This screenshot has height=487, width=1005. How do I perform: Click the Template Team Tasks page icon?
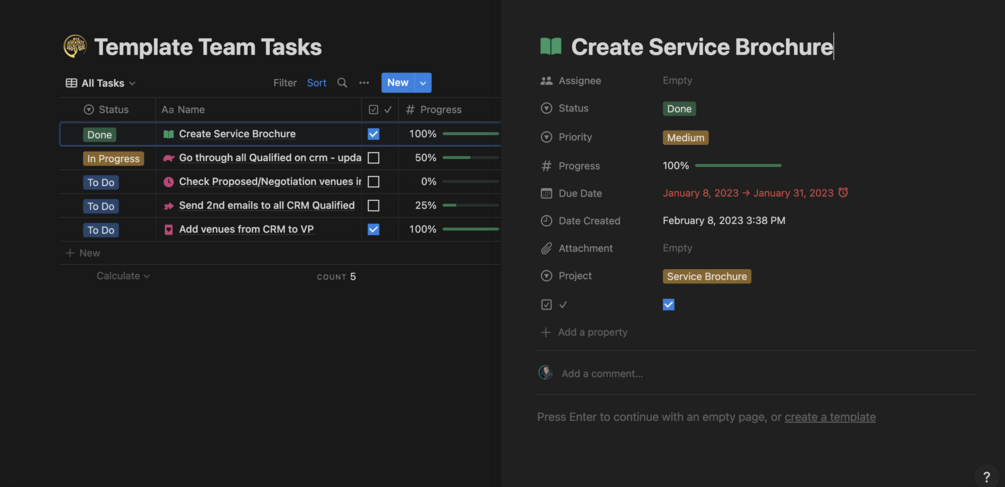75,46
